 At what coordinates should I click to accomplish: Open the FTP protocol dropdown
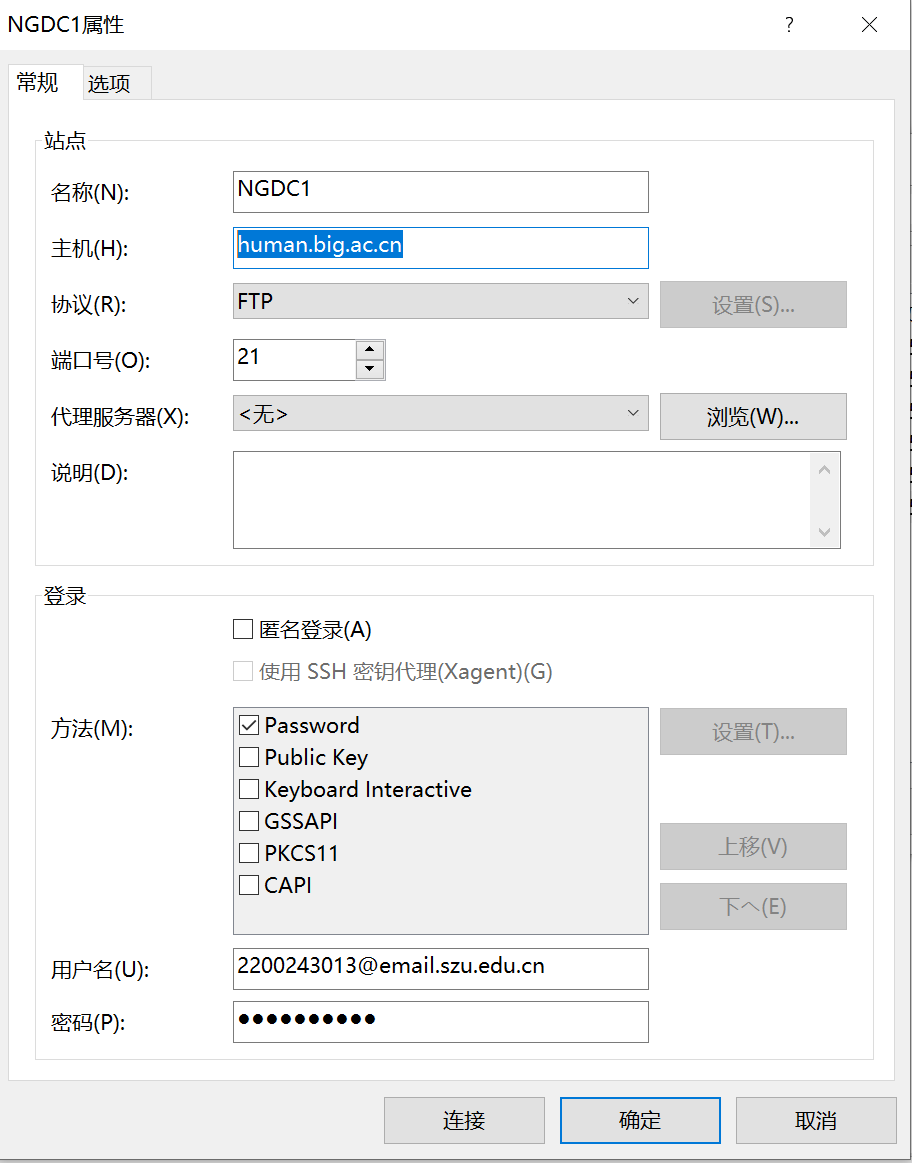point(440,301)
